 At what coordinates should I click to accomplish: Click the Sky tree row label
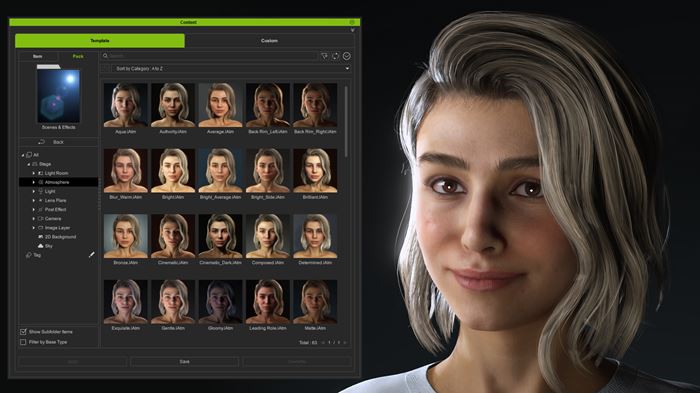(x=49, y=246)
